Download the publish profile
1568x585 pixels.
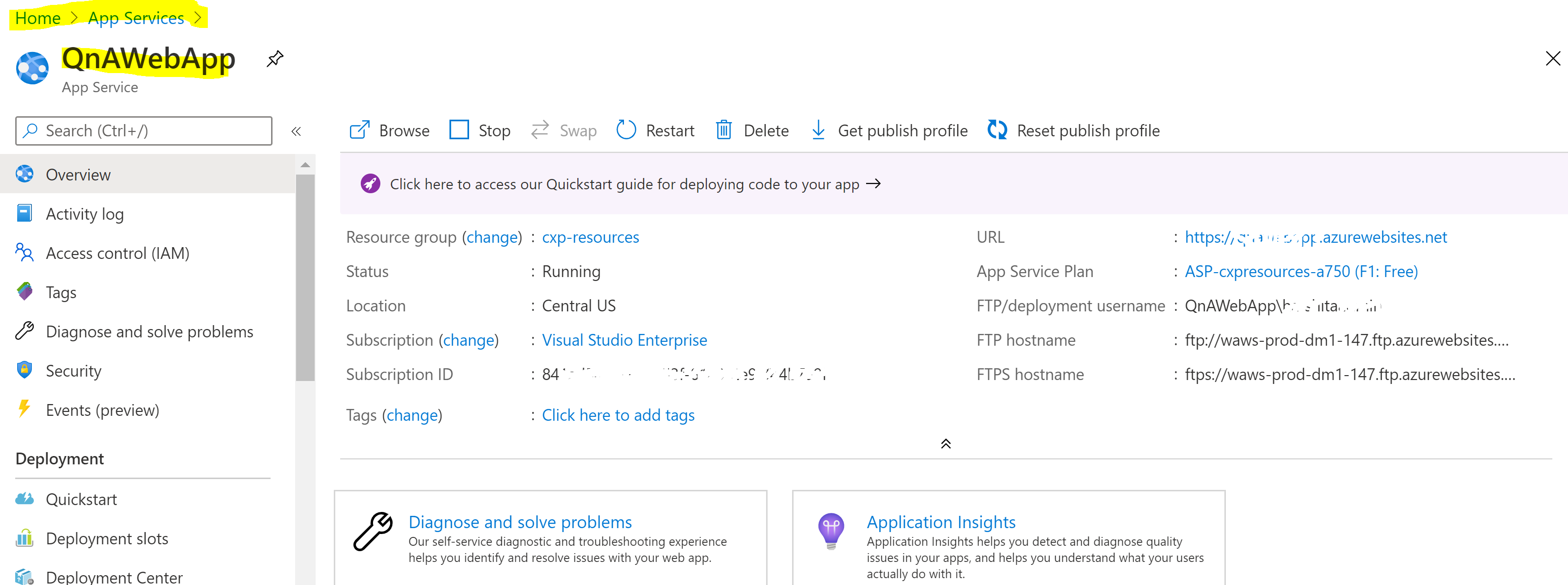[889, 130]
